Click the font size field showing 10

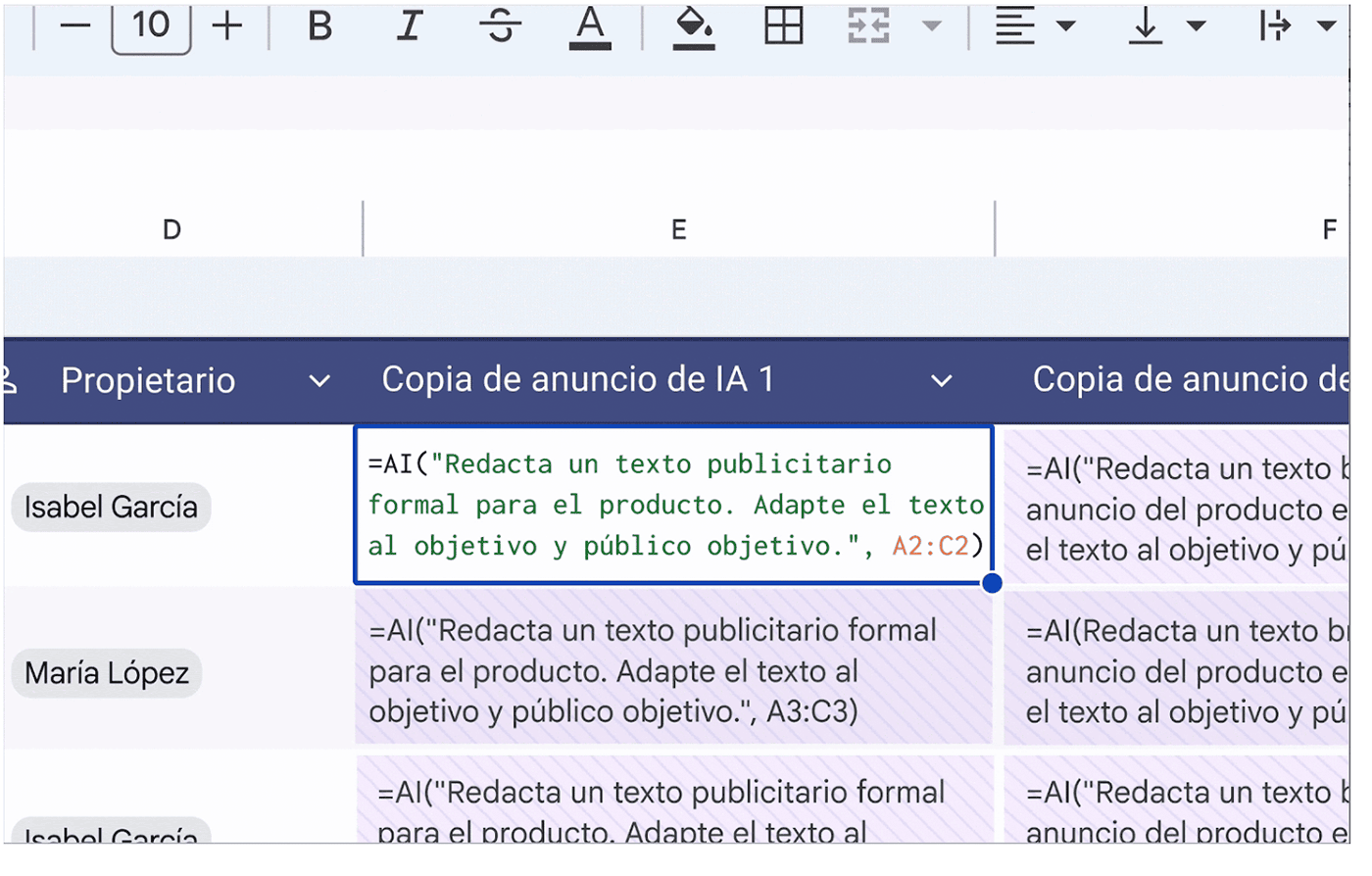[x=151, y=26]
